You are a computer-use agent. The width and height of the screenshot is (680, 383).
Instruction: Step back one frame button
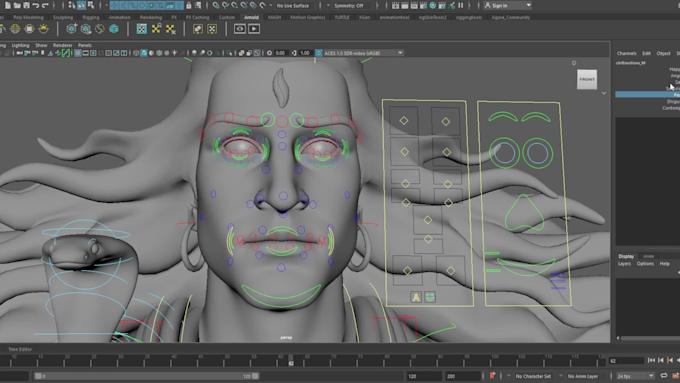(x=661, y=360)
